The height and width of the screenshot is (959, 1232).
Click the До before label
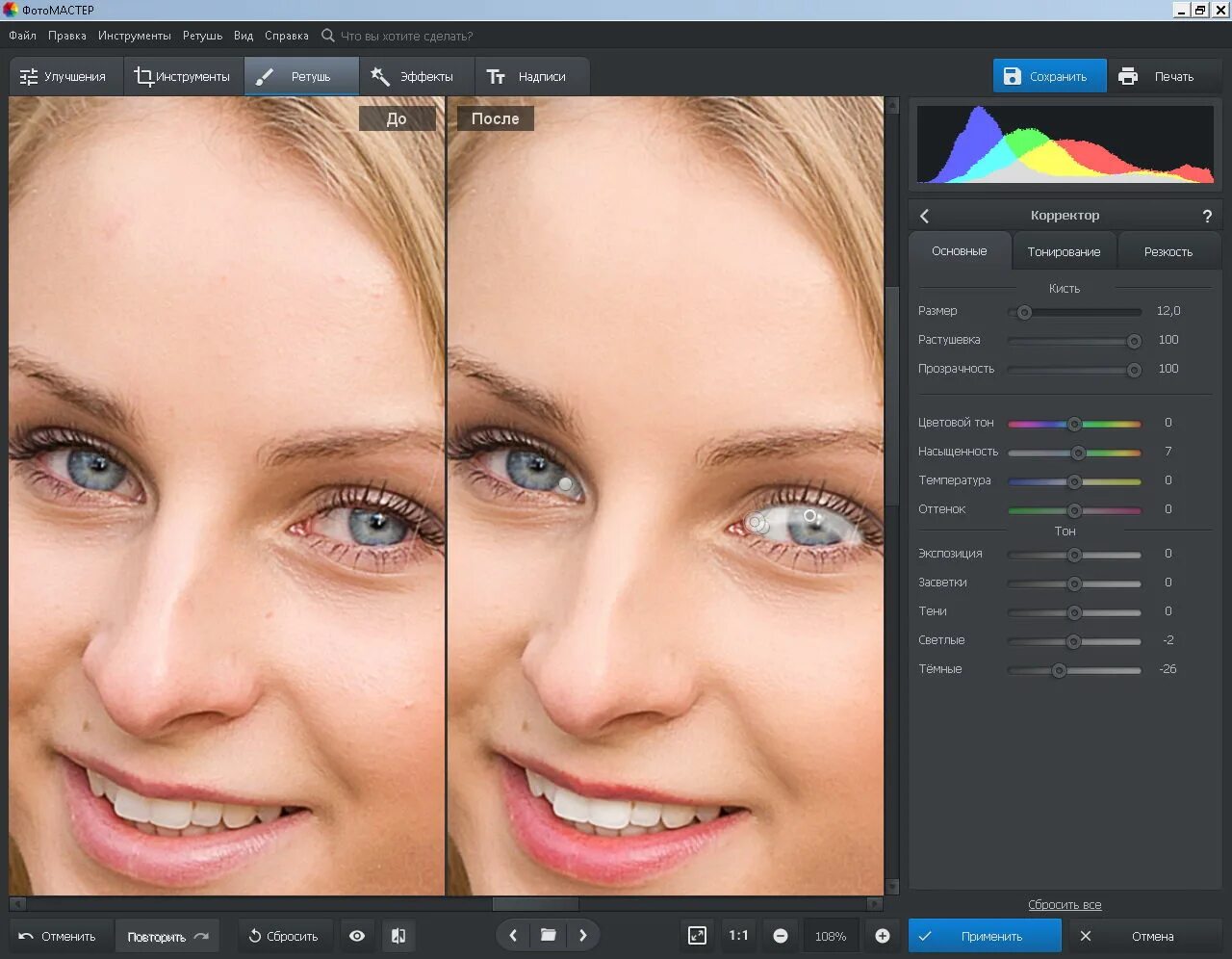(397, 118)
